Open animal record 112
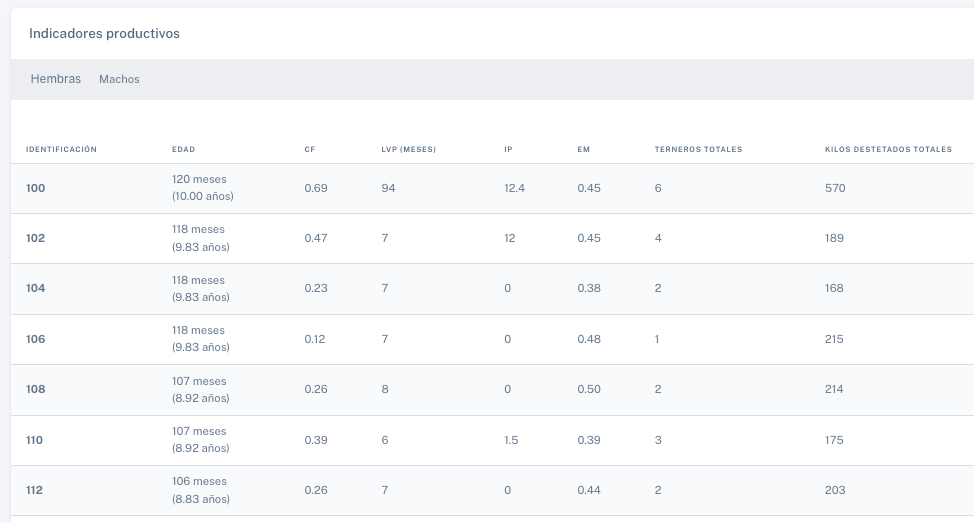The image size is (974, 523). [34, 490]
